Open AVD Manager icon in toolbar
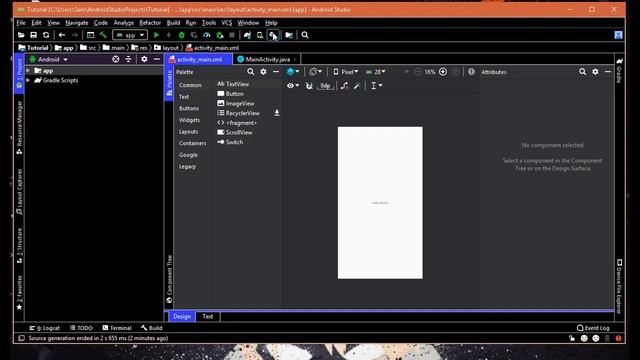 (260, 35)
